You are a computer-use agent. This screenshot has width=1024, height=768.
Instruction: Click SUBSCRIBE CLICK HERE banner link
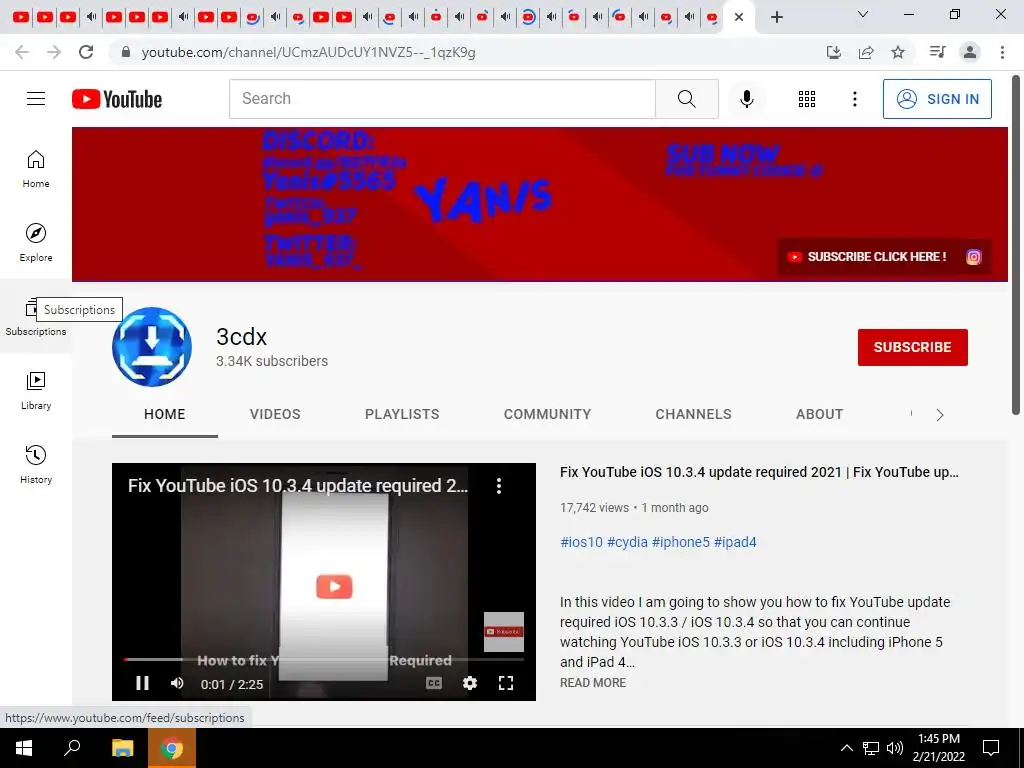[866, 257]
